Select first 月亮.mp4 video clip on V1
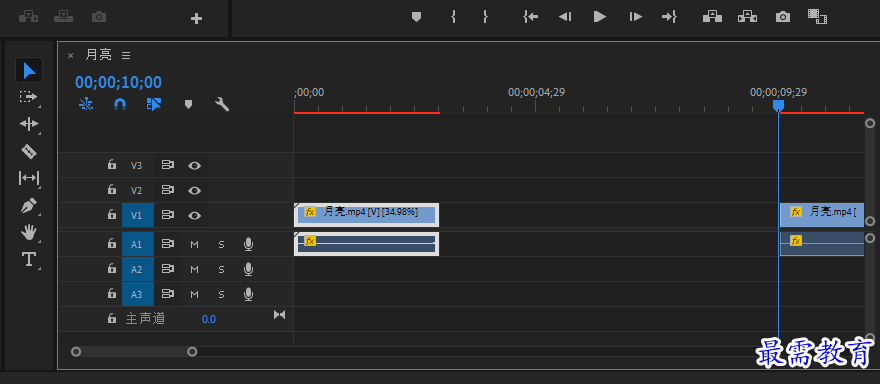880x384 pixels. click(x=366, y=215)
